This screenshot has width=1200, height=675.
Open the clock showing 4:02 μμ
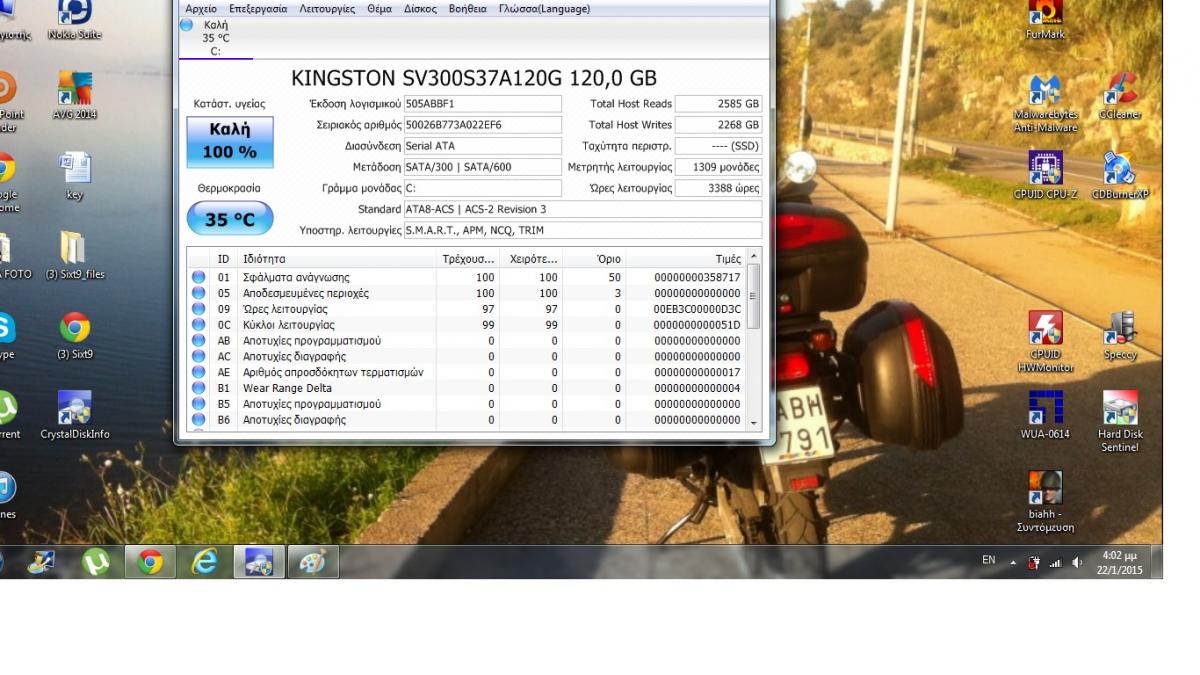(x=1120, y=562)
